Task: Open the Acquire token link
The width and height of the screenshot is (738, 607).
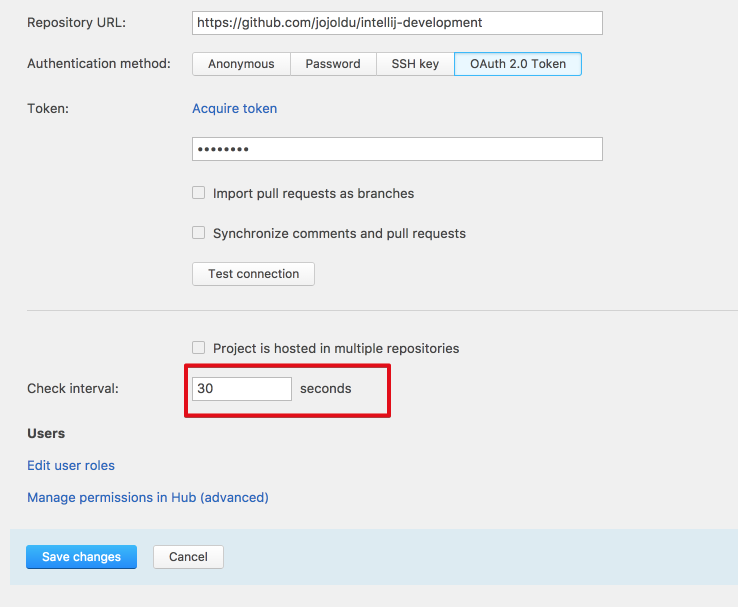Action: click(234, 109)
